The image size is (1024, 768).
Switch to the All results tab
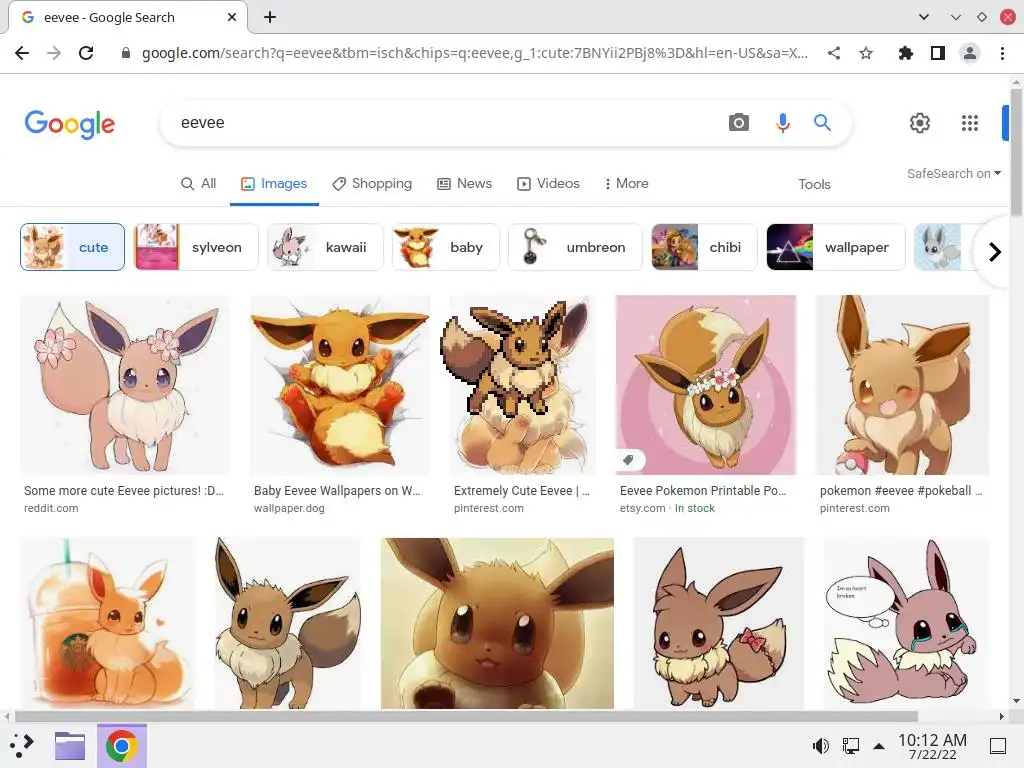point(198,184)
